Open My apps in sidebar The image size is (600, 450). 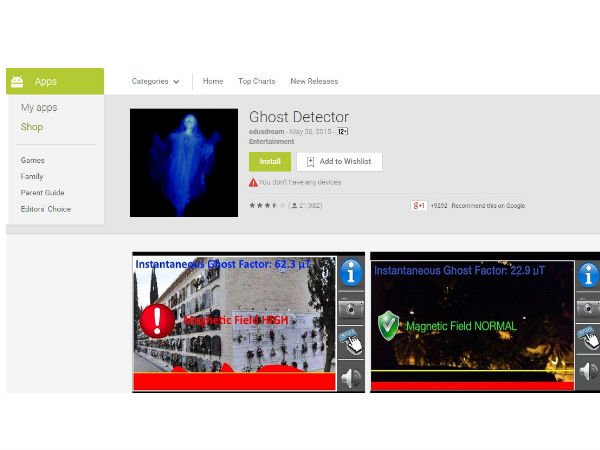point(39,107)
